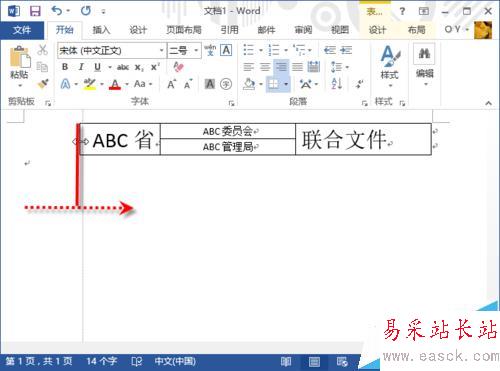
Task: Toggle underline formatting
Action: [97, 67]
